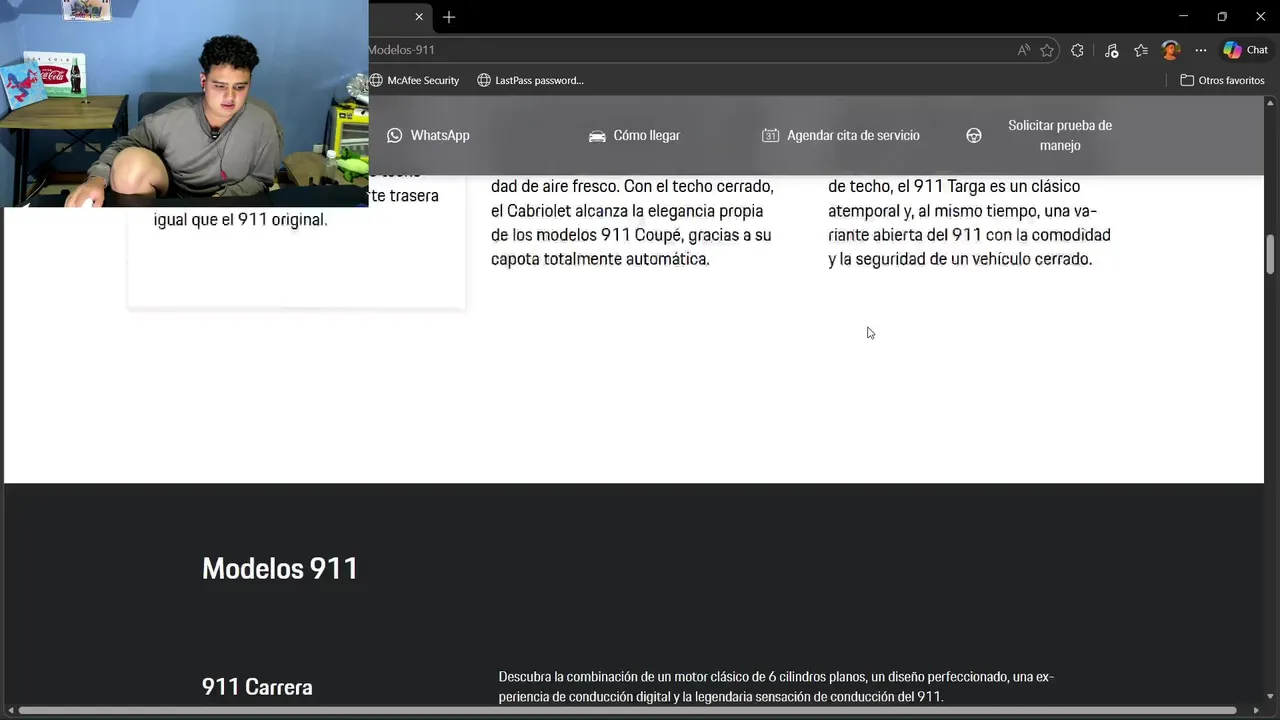Click the text 'igual que el 911 original.'
The height and width of the screenshot is (720, 1280).
pos(241,220)
